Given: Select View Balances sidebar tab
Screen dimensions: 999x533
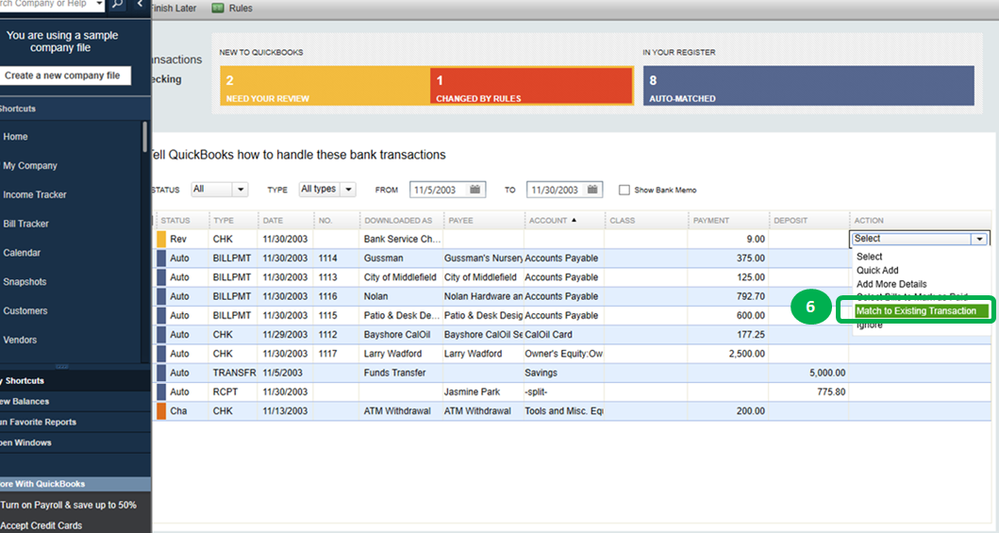Looking at the screenshot, I should pos(75,401).
